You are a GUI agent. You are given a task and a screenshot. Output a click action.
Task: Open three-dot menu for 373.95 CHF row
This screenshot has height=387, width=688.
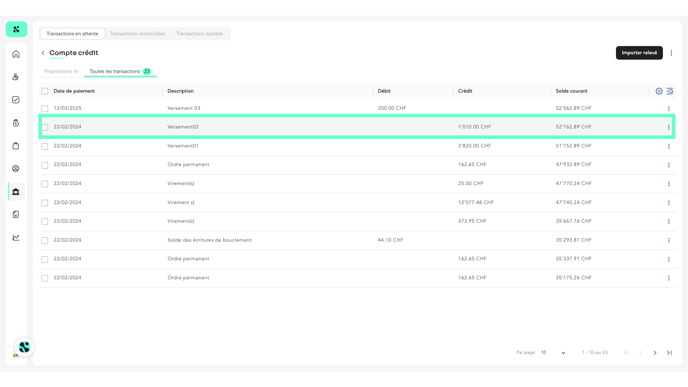[x=669, y=222]
